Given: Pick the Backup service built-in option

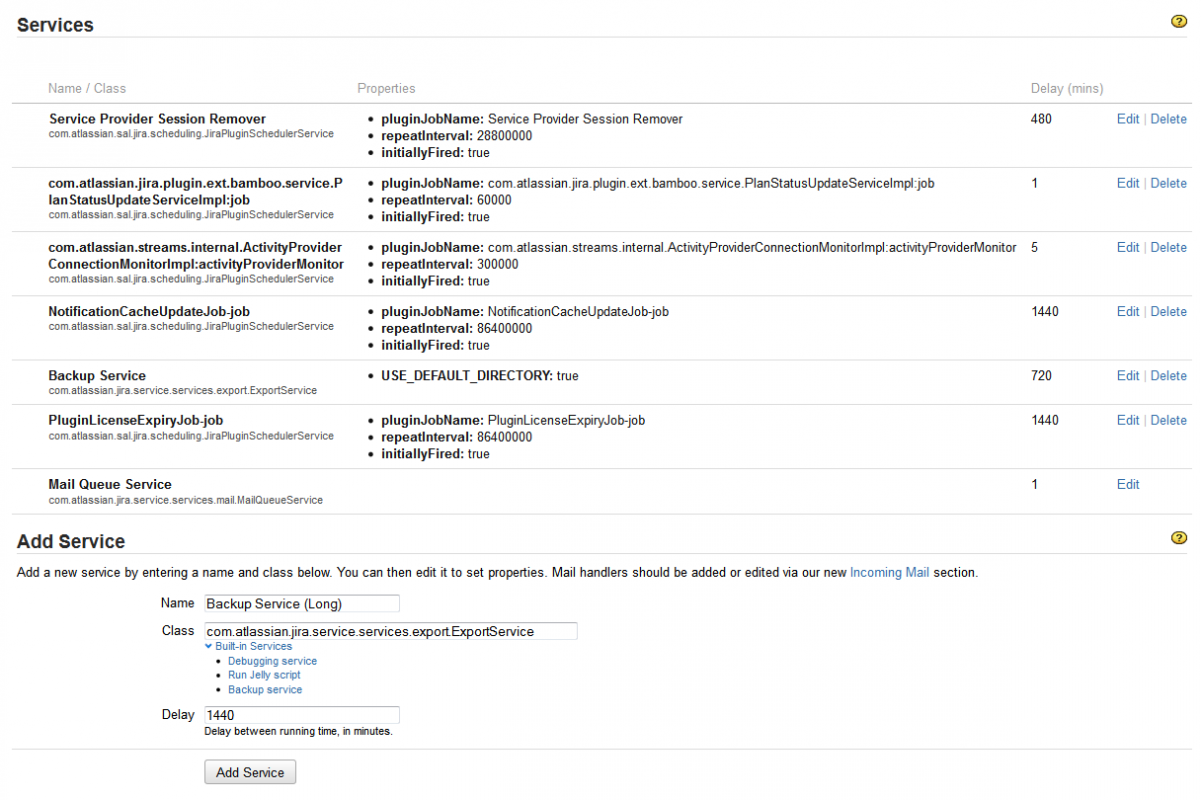Looking at the screenshot, I should pyautogui.click(x=265, y=690).
